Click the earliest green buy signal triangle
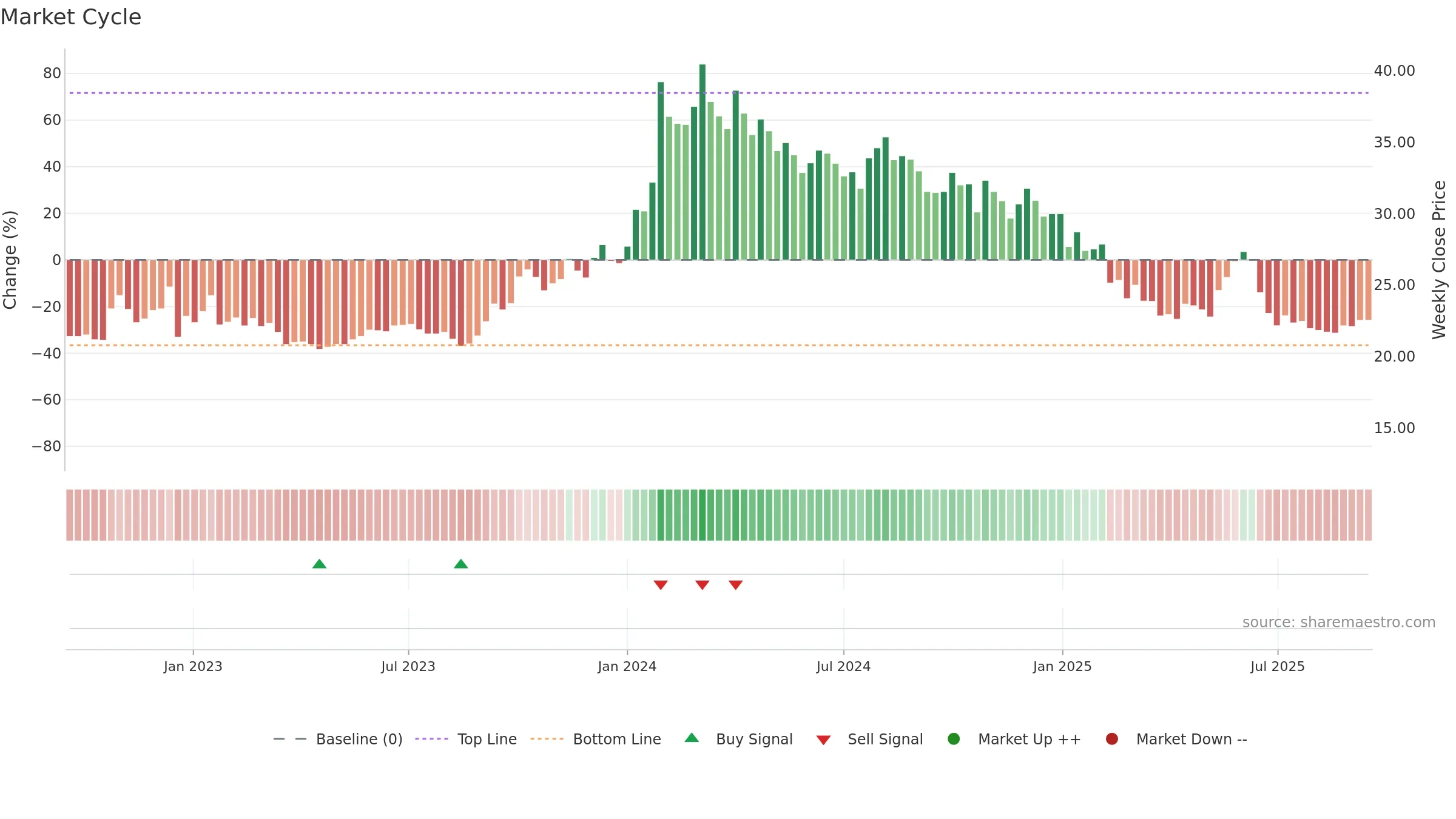This screenshot has width=1456, height=819. (319, 564)
